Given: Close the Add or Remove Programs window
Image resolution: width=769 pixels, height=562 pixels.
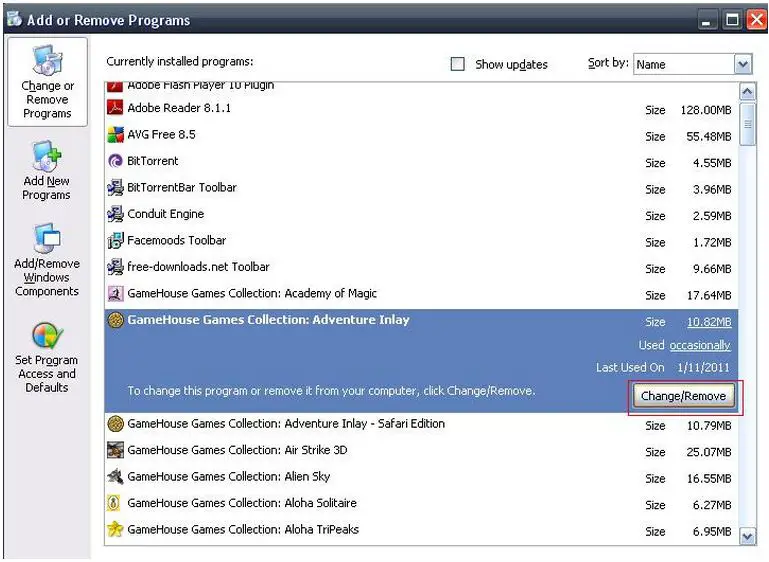Looking at the screenshot, I should [x=757, y=20].
